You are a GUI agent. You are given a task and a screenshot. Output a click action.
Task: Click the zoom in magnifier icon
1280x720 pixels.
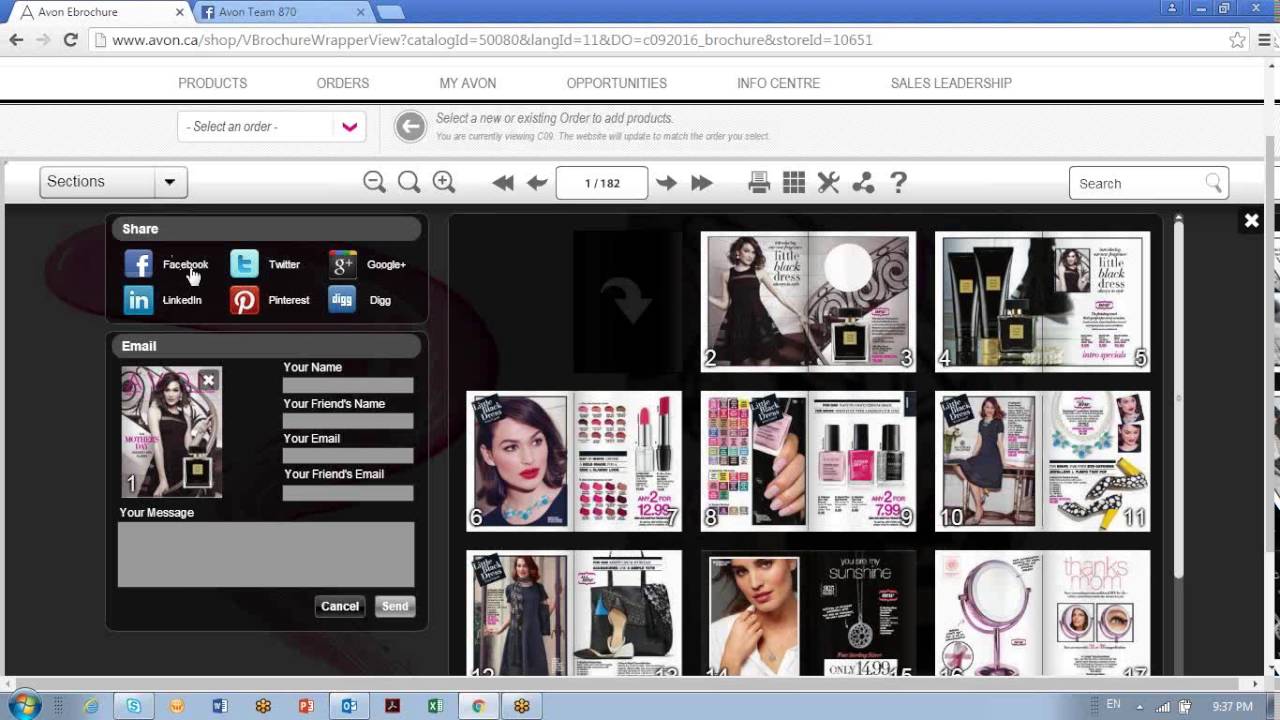tap(444, 182)
